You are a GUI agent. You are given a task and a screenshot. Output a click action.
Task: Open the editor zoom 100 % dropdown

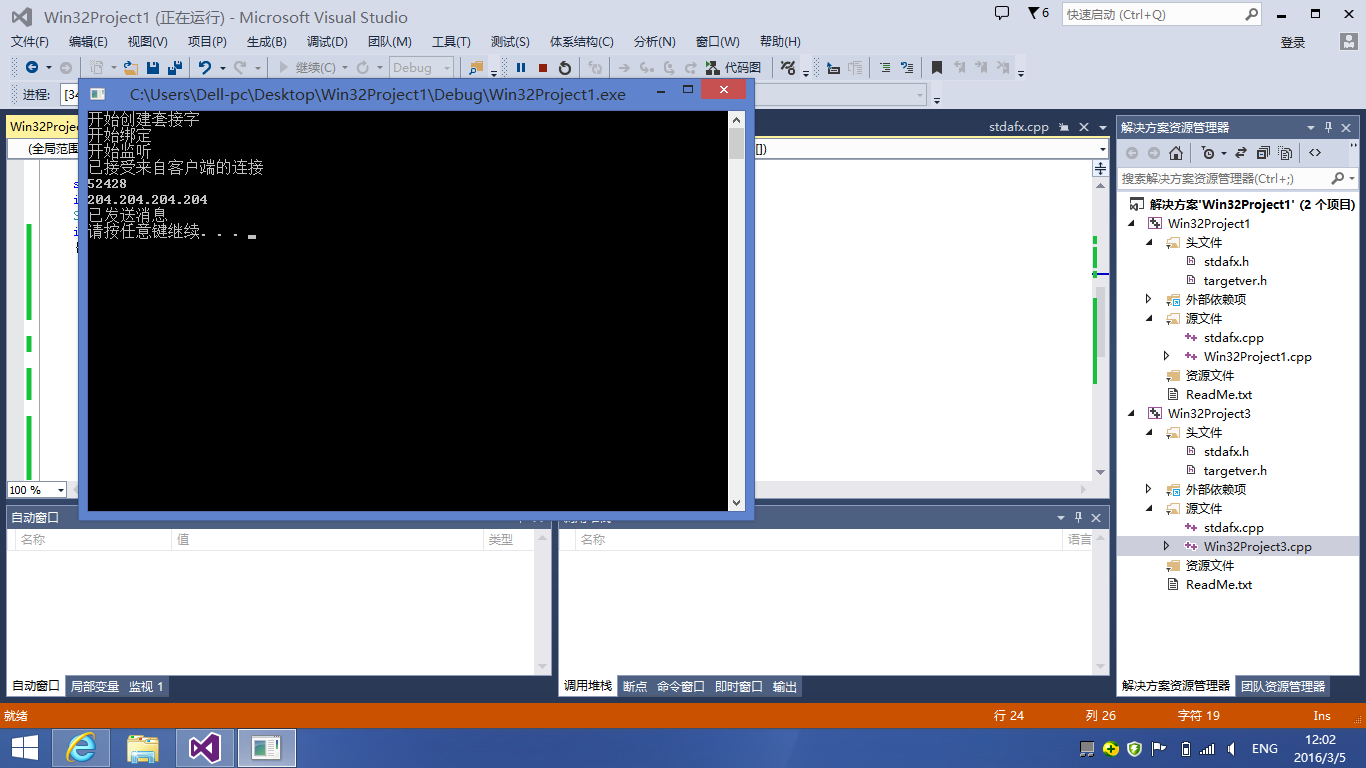(x=60, y=490)
